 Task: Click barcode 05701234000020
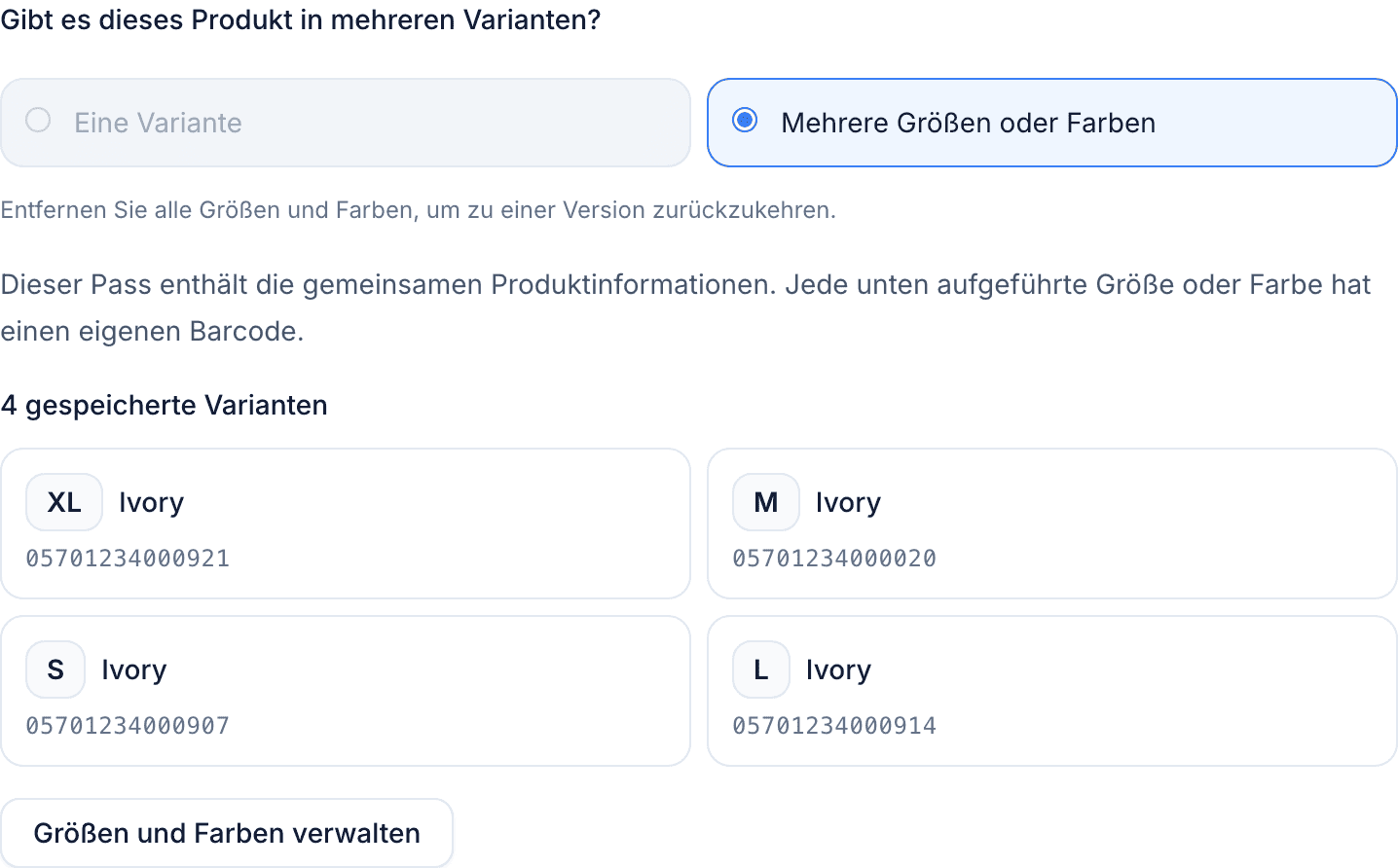click(834, 559)
